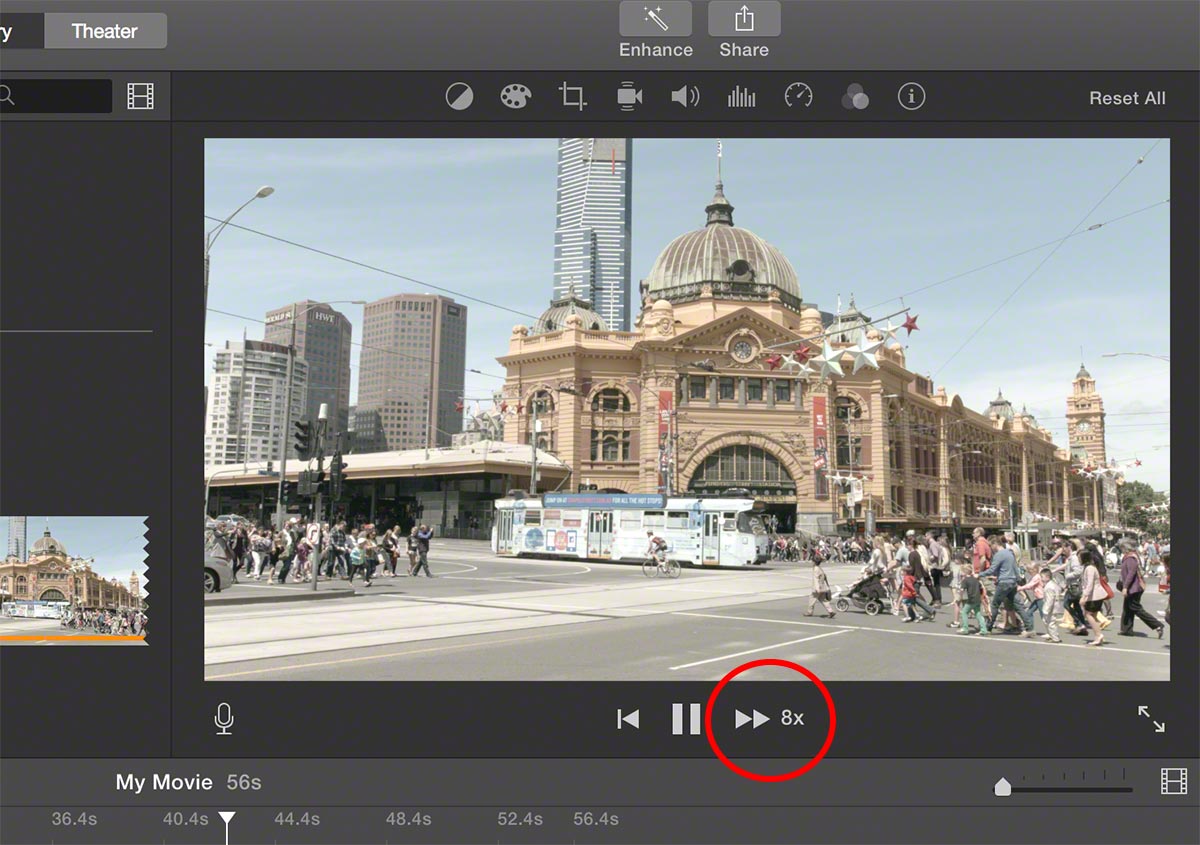1200x845 pixels.
Task: Click the timeline playhead marker
Action: point(227,821)
